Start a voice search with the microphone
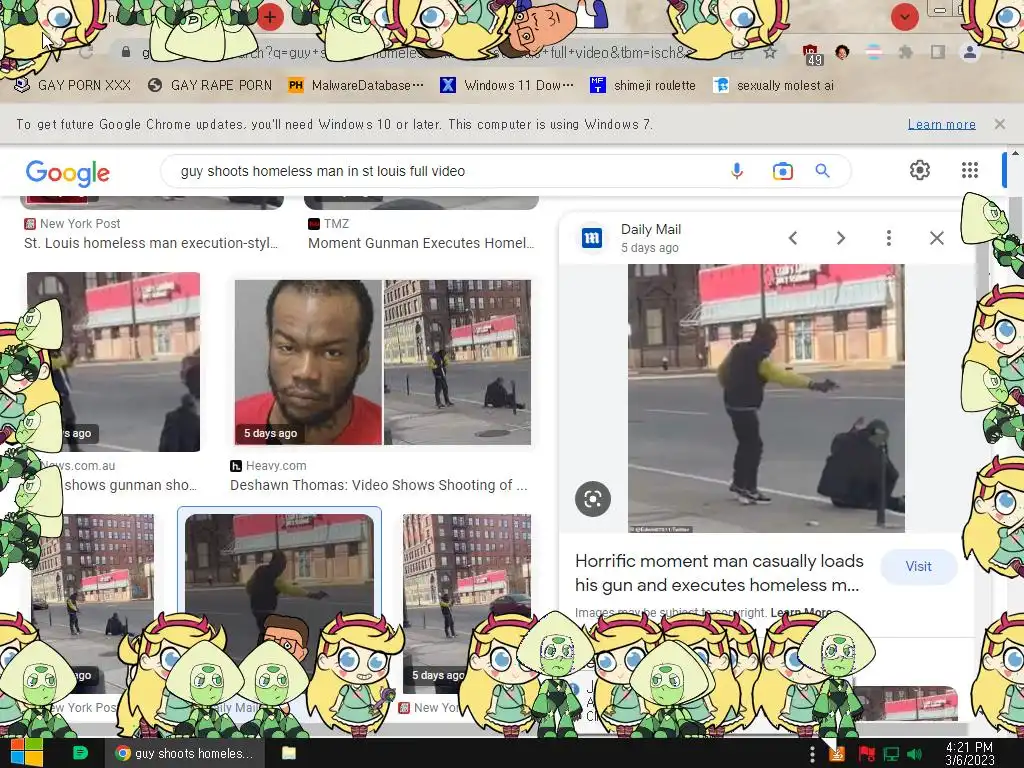The image size is (1024, 768). [737, 171]
